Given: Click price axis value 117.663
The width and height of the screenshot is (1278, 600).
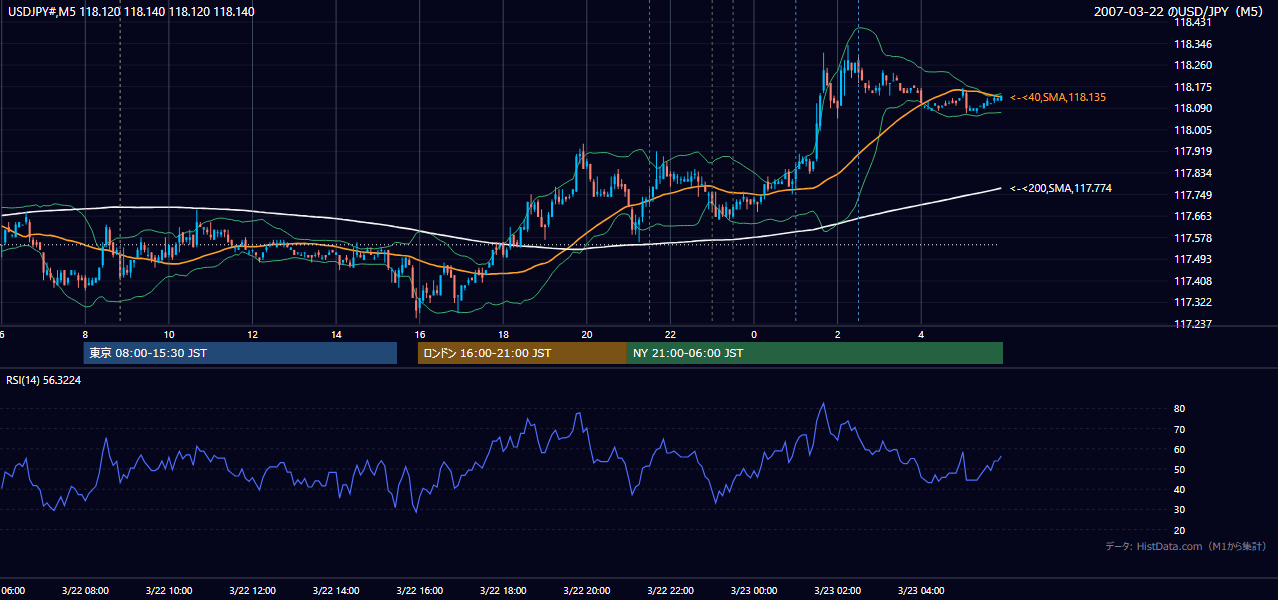Looking at the screenshot, I should [x=1194, y=216].
